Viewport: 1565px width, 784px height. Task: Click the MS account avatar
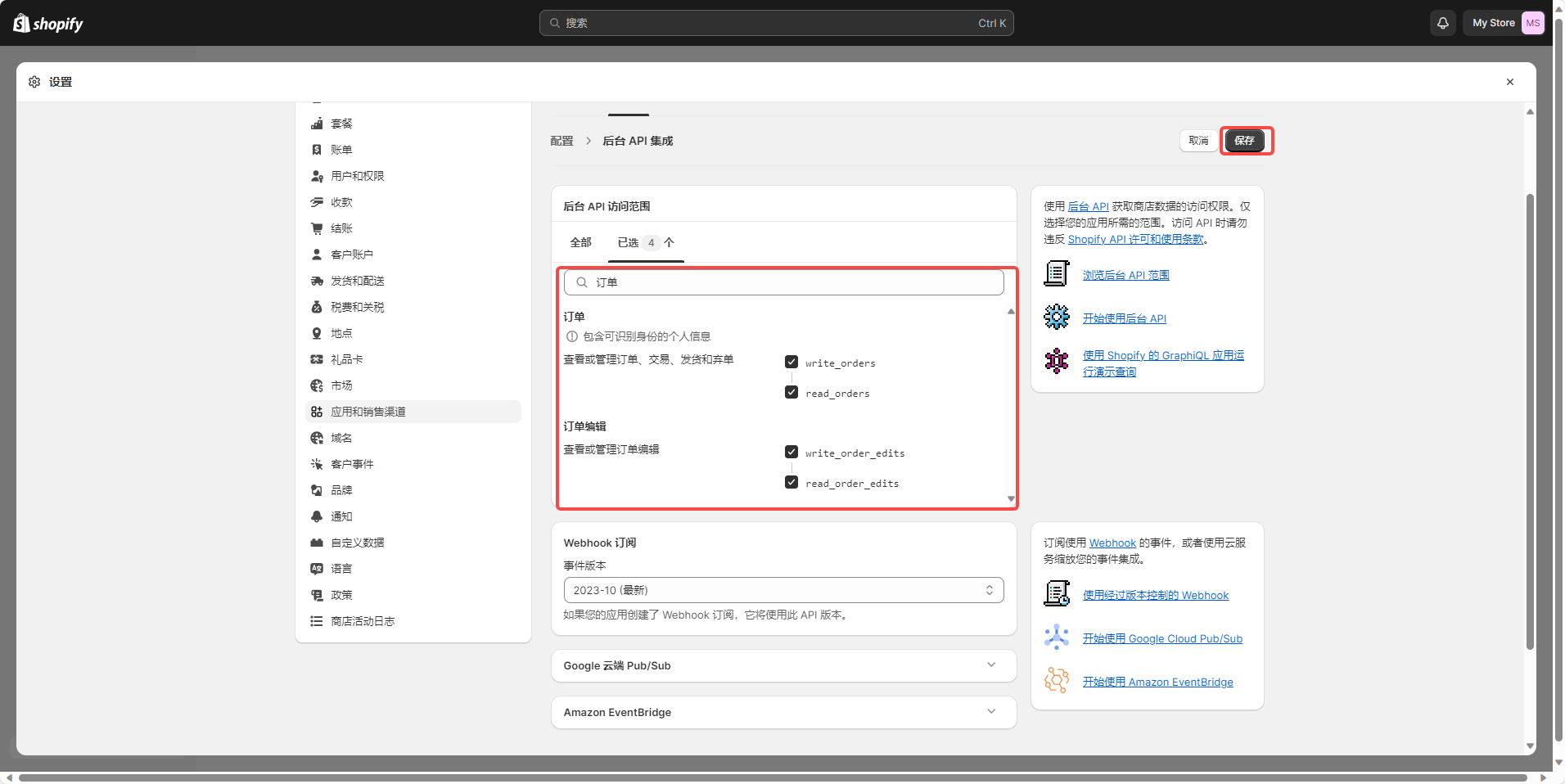point(1532,23)
